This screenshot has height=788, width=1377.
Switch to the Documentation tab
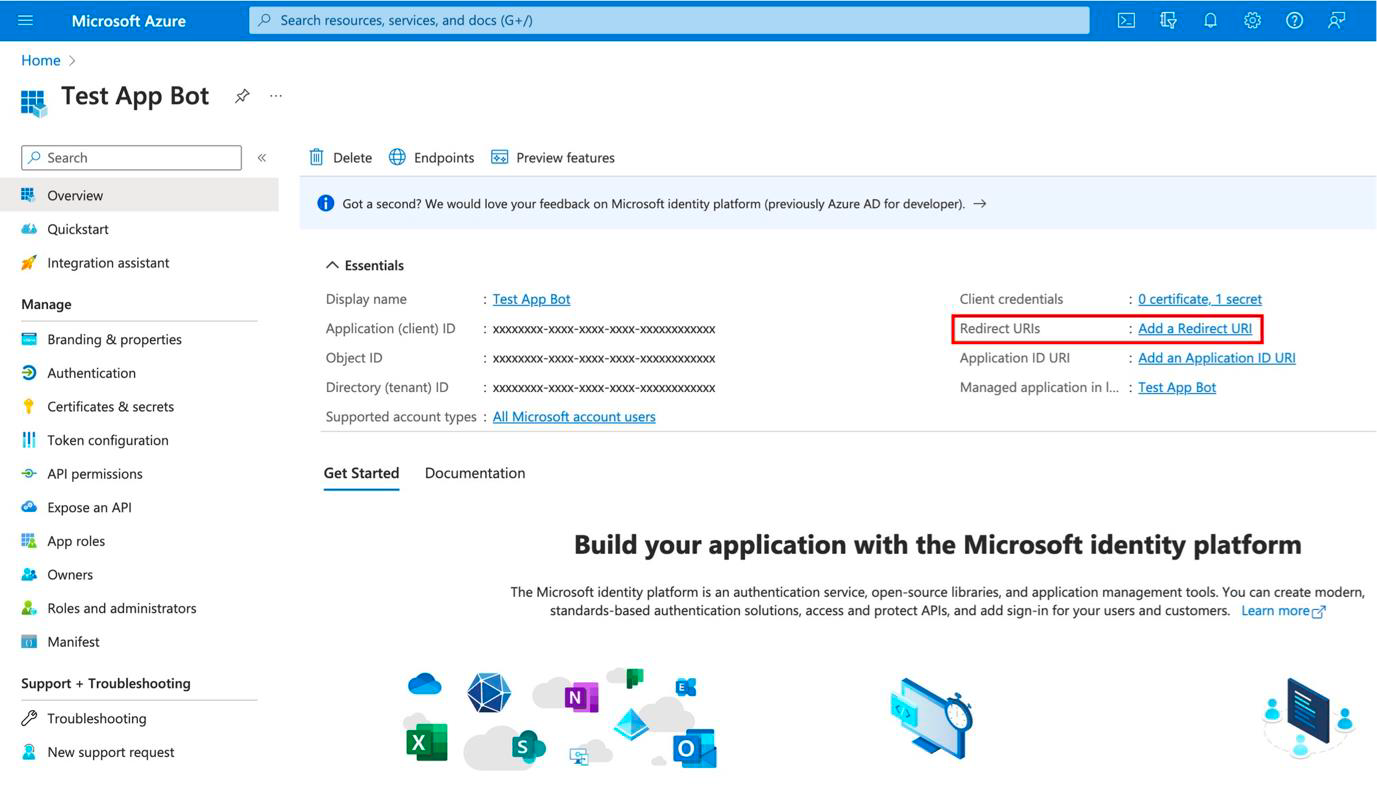coord(475,473)
